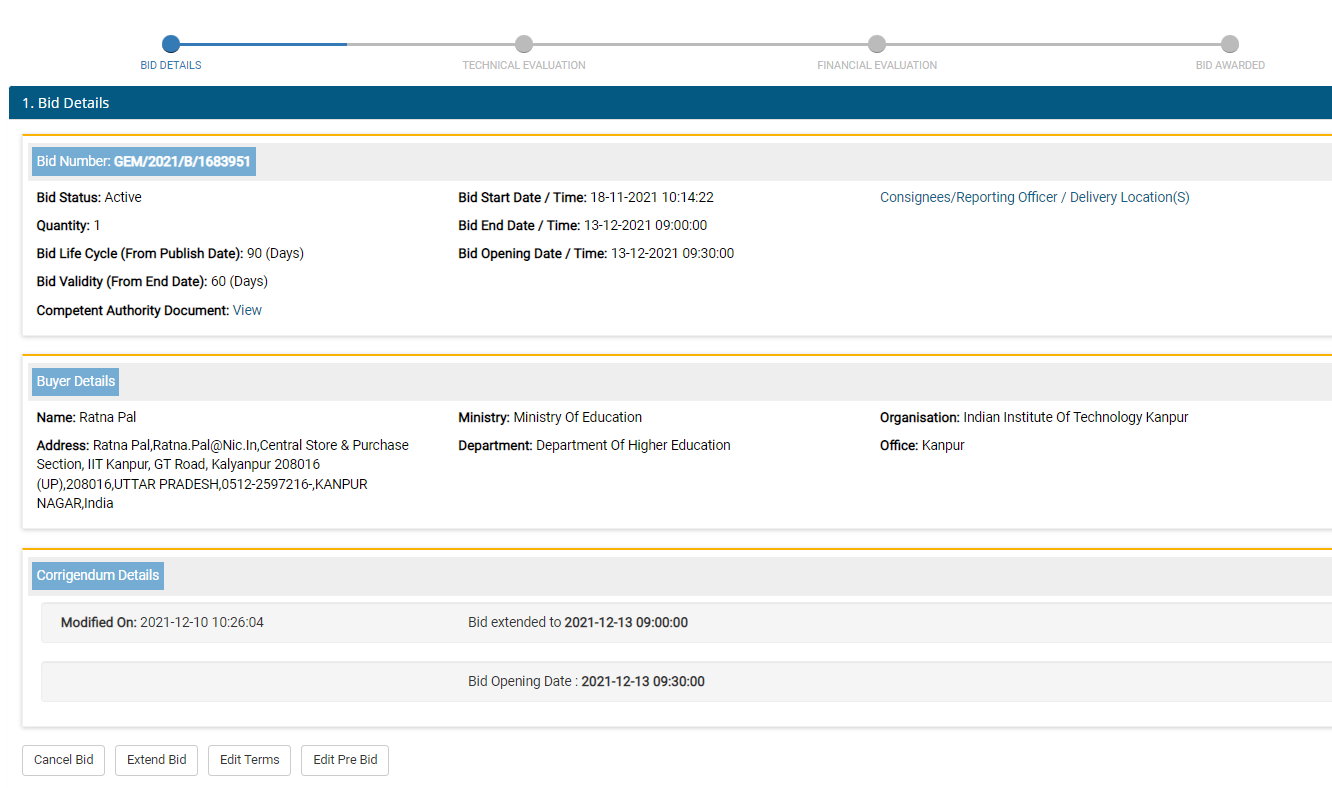The height and width of the screenshot is (788, 1332).
Task: Click the BID DETAILS stage label
Action: pyautogui.click(x=171, y=66)
